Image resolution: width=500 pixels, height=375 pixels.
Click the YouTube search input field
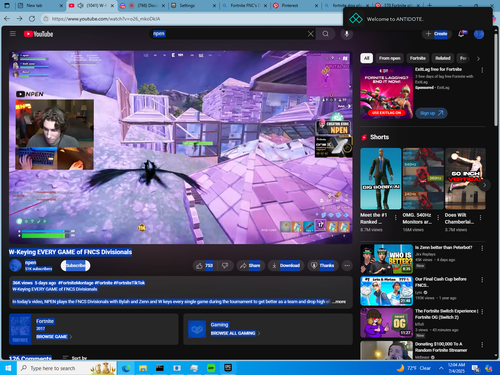[x=233, y=34]
